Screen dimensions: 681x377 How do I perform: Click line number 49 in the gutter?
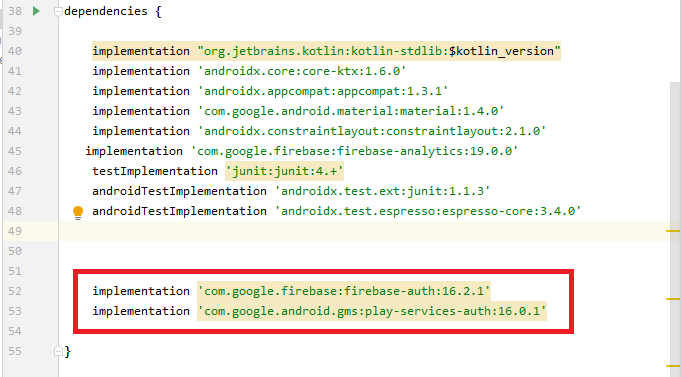pyautogui.click(x=15, y=231)
